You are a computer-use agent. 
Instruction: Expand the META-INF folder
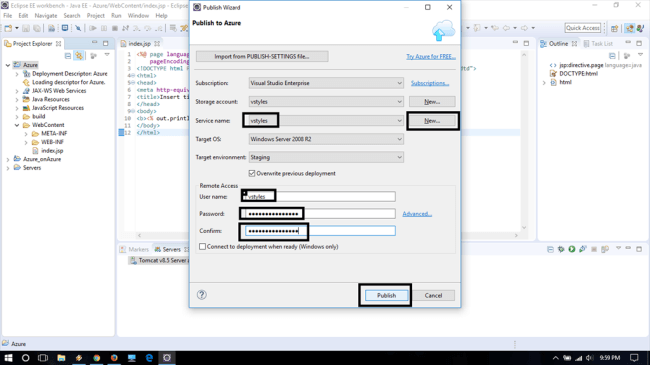[26, 134]
